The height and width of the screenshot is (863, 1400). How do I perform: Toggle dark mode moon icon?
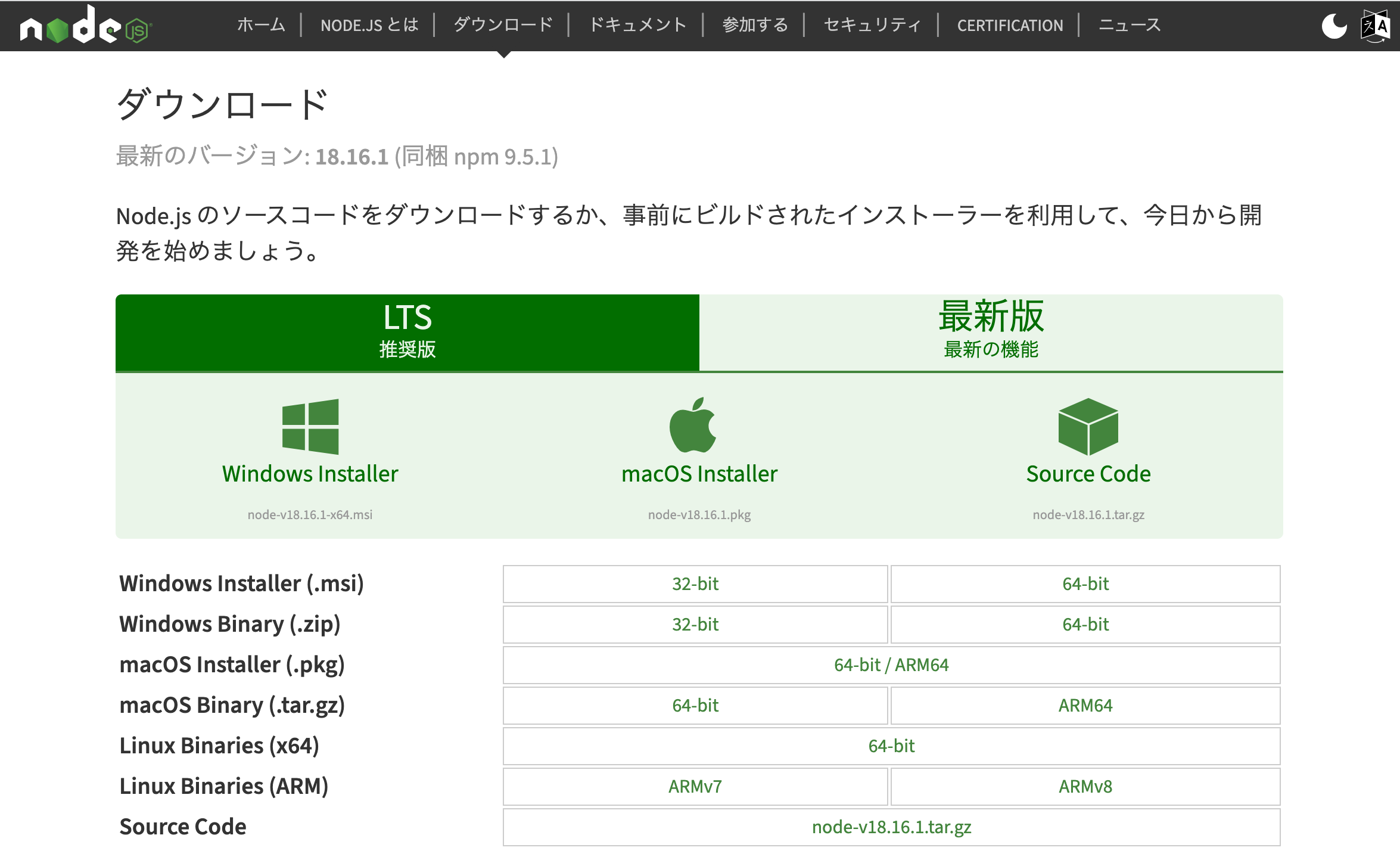pyautogui.click(x=1334, y=26)
